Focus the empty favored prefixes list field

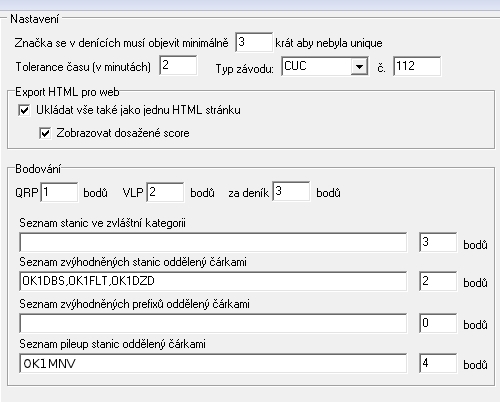click(213, 323)
